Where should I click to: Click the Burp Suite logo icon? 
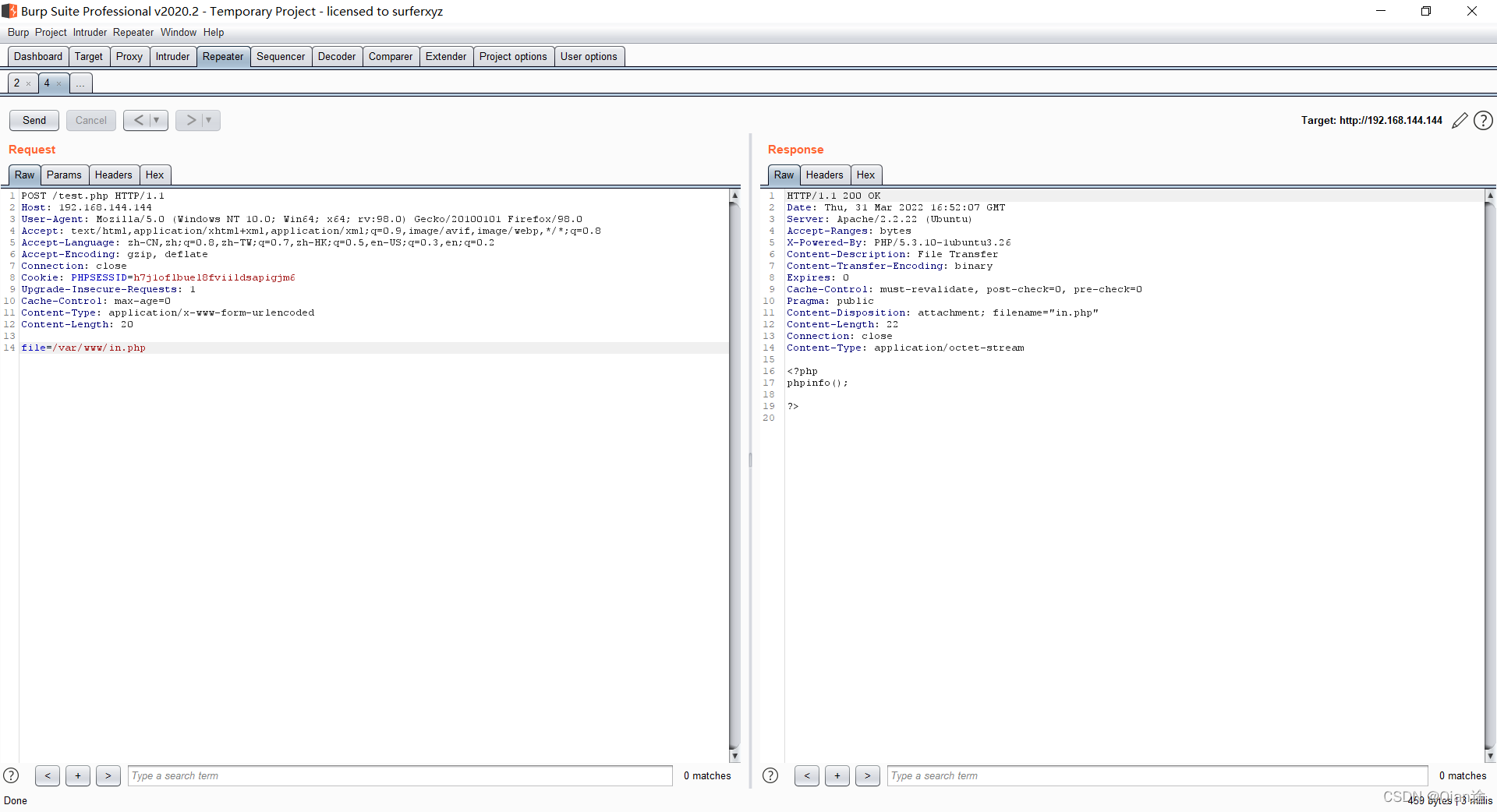point(9,11)
